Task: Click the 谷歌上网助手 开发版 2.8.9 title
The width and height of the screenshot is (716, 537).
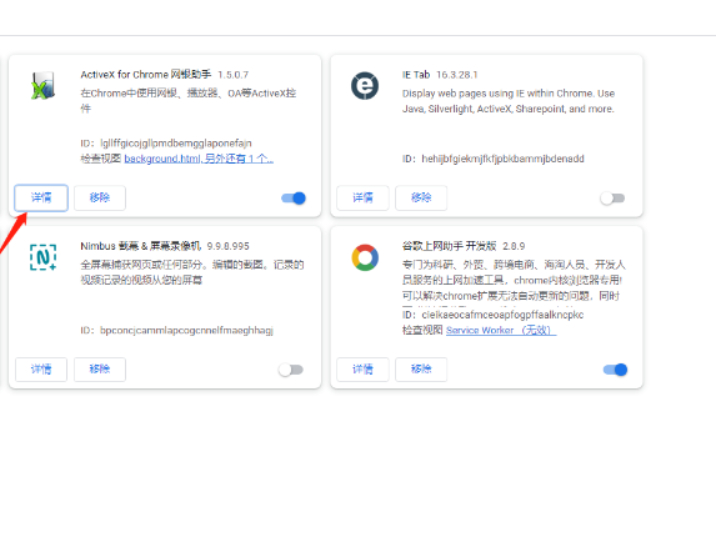Action: tap(463, 246)
